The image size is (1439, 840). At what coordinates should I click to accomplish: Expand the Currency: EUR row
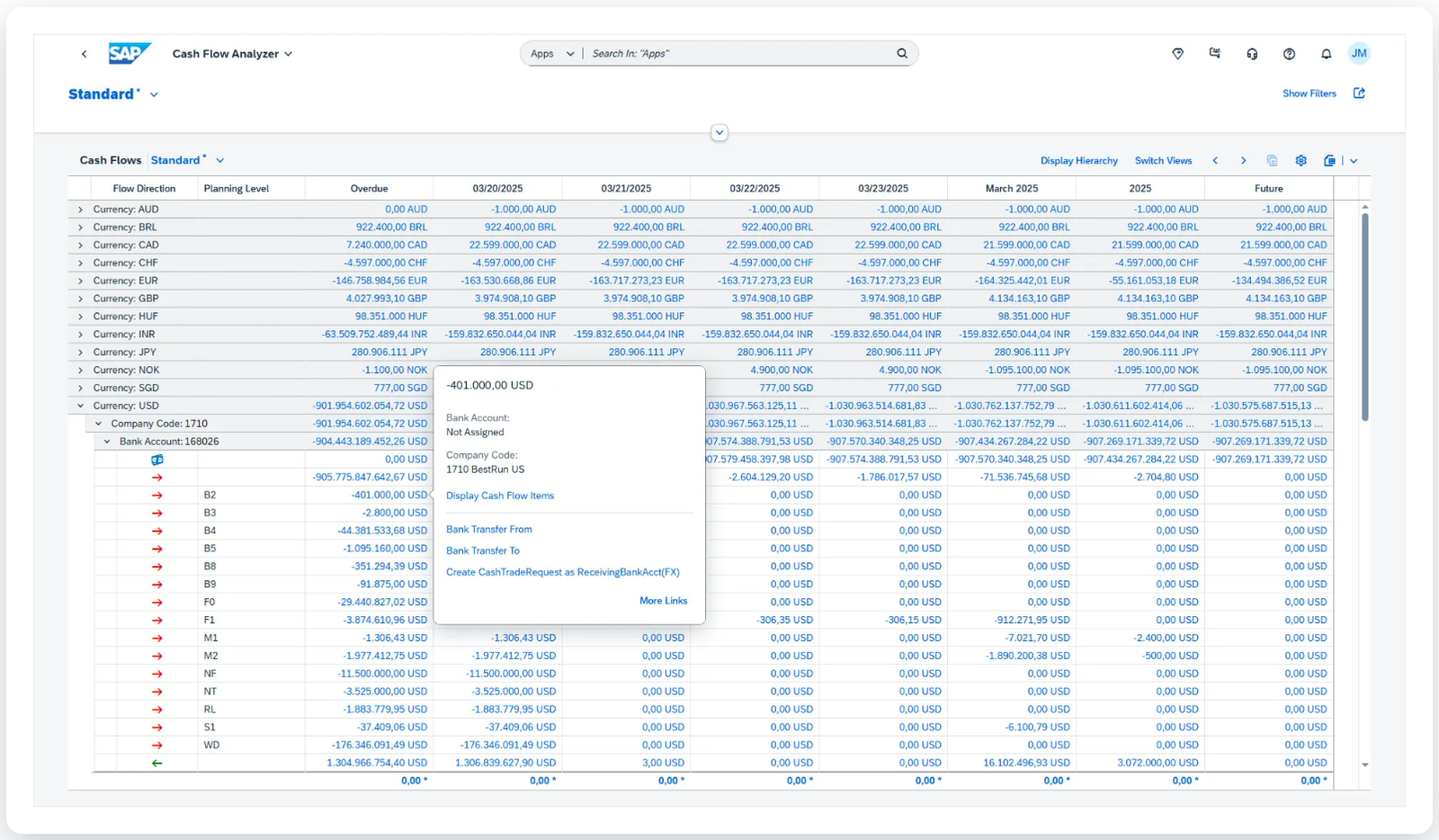click(x=81, y=281)
